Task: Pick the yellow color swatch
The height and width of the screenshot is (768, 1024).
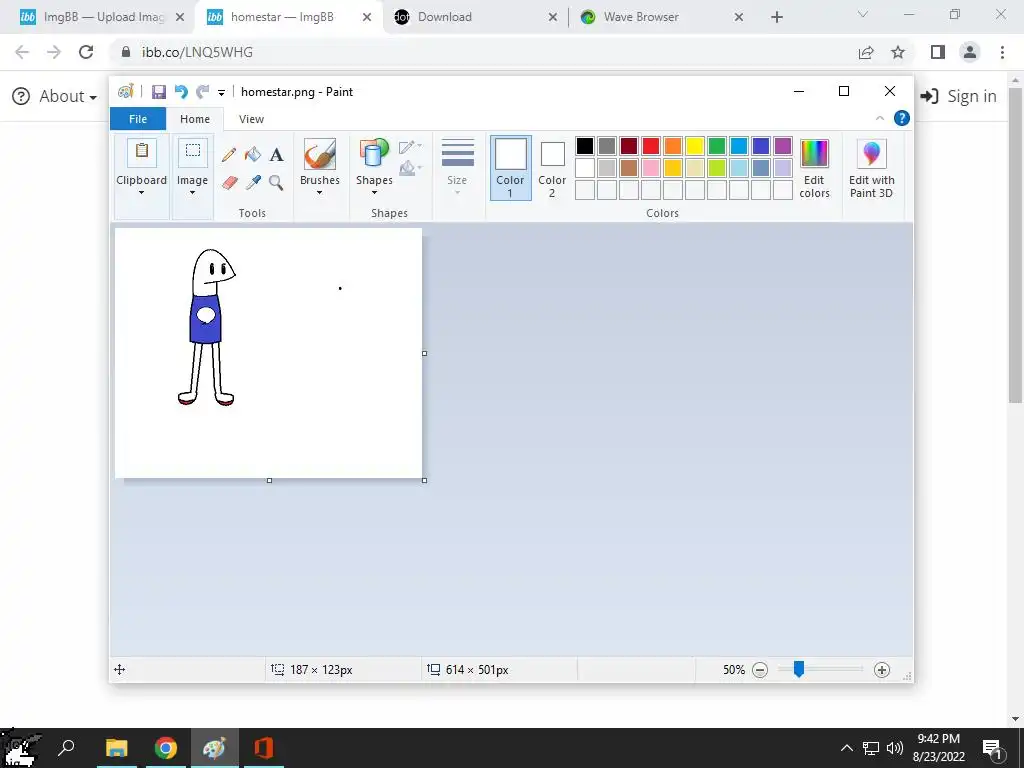Action: tap(695, 146)
